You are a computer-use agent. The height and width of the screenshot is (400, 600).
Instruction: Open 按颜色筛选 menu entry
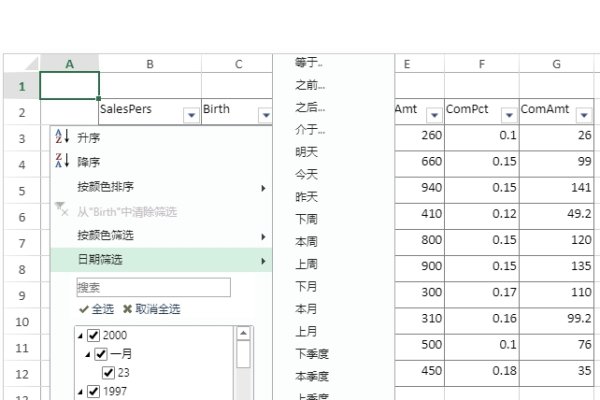pyautogui.click(x=161, y=235)
